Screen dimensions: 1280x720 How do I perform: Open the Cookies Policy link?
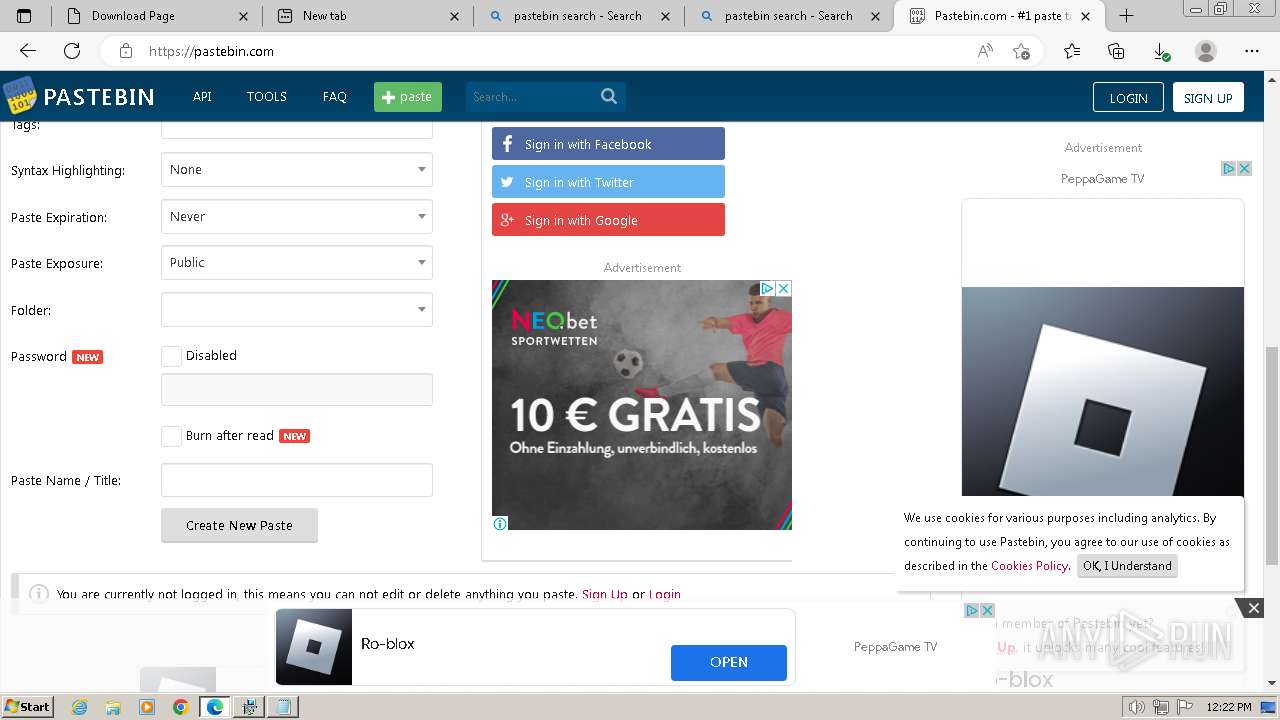pyautogui.click(x=1029, y=566)
